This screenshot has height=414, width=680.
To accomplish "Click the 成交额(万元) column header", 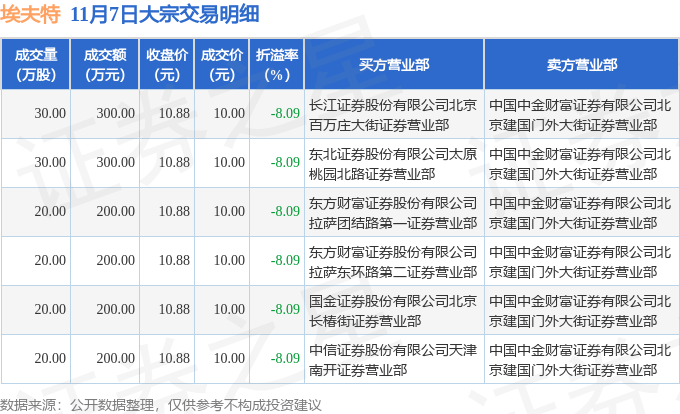I will pos(105,64).
